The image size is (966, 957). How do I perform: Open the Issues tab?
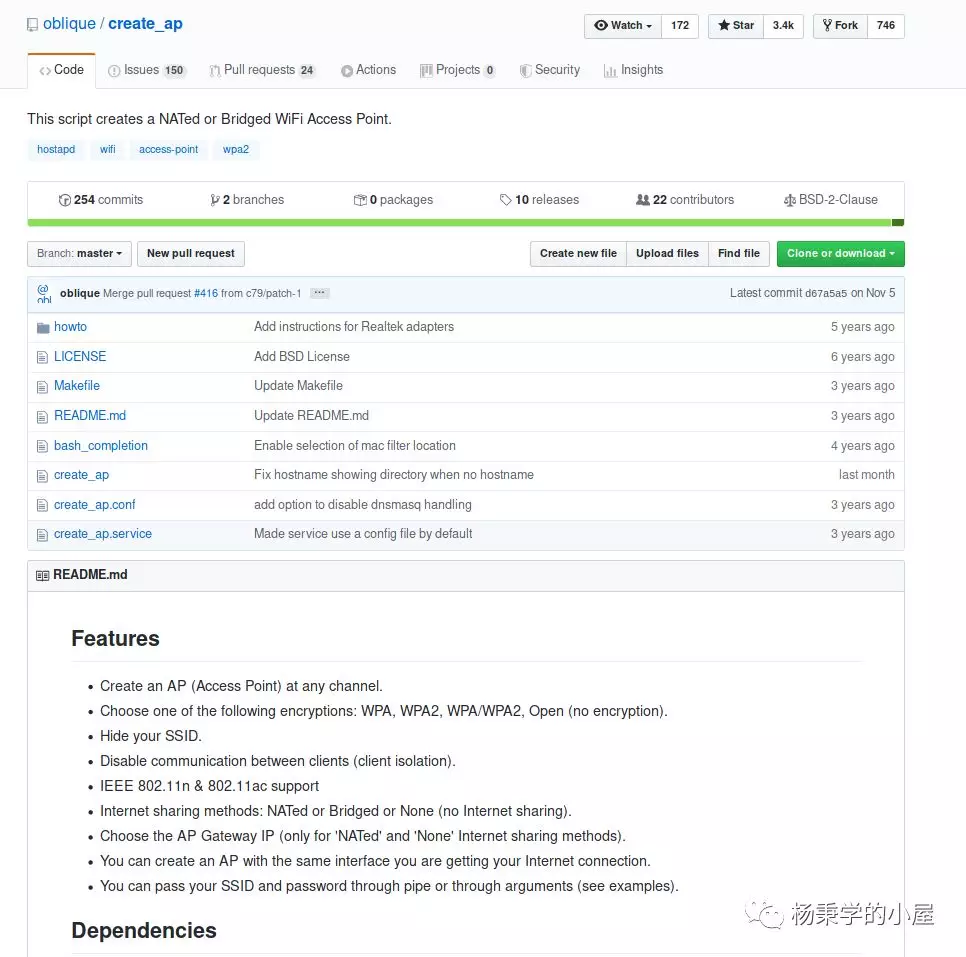pyautogui.click(x=147, y=70)
